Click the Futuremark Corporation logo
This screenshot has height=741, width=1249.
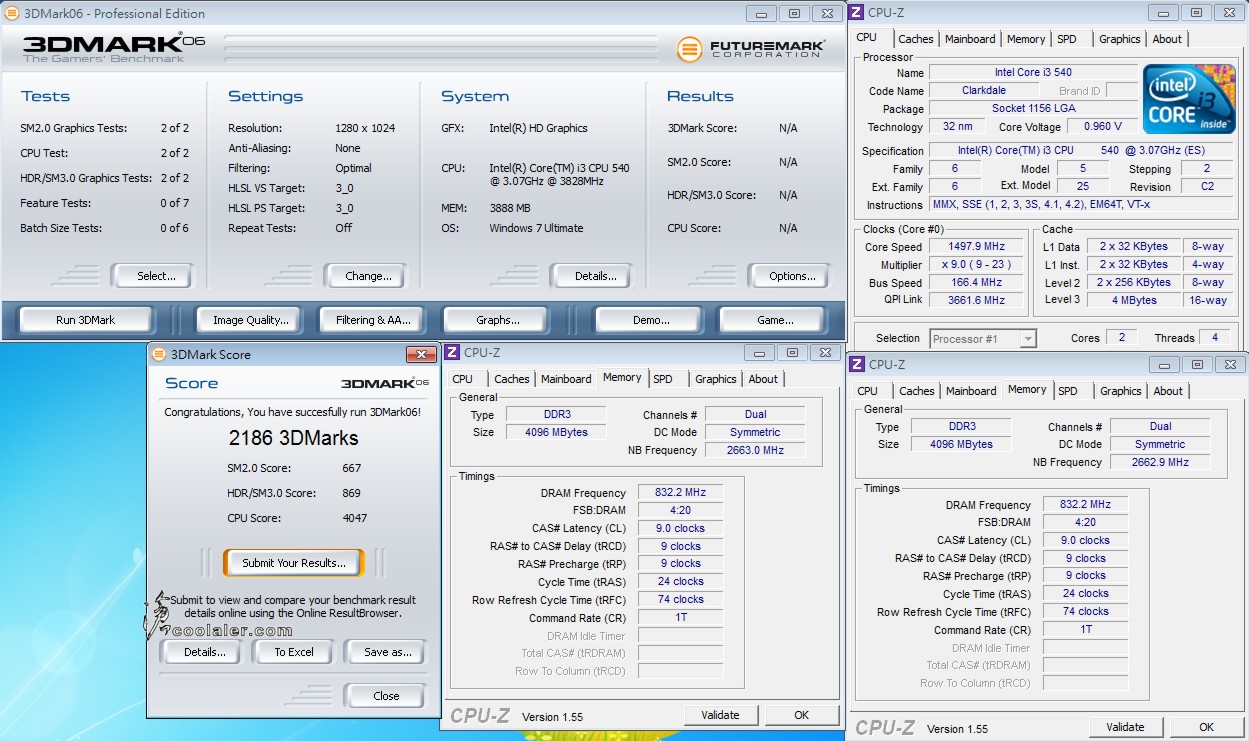click(x=751, y=48)
